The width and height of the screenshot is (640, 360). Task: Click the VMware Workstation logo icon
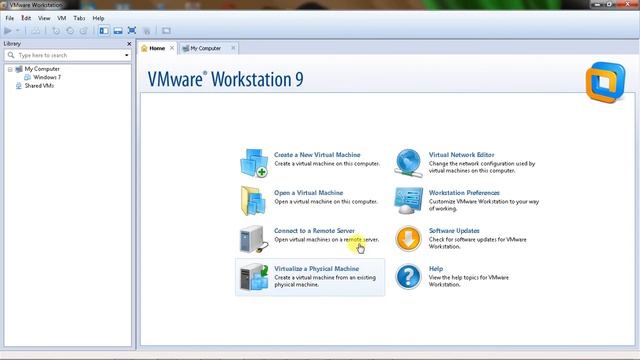click(x=605, y=82)
